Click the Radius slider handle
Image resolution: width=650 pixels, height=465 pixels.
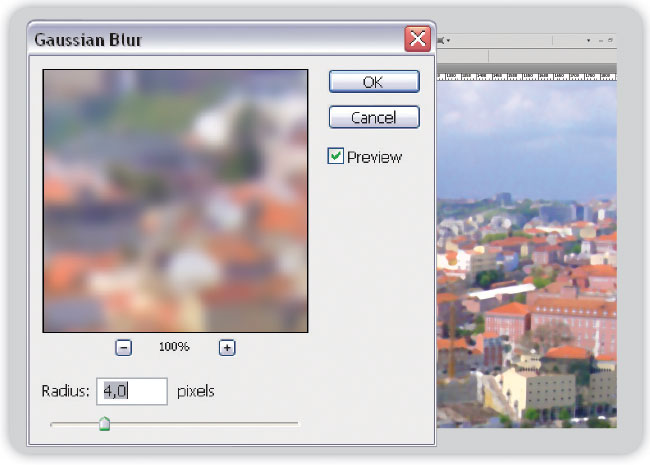pyautogui.click(x=104, y=424)
